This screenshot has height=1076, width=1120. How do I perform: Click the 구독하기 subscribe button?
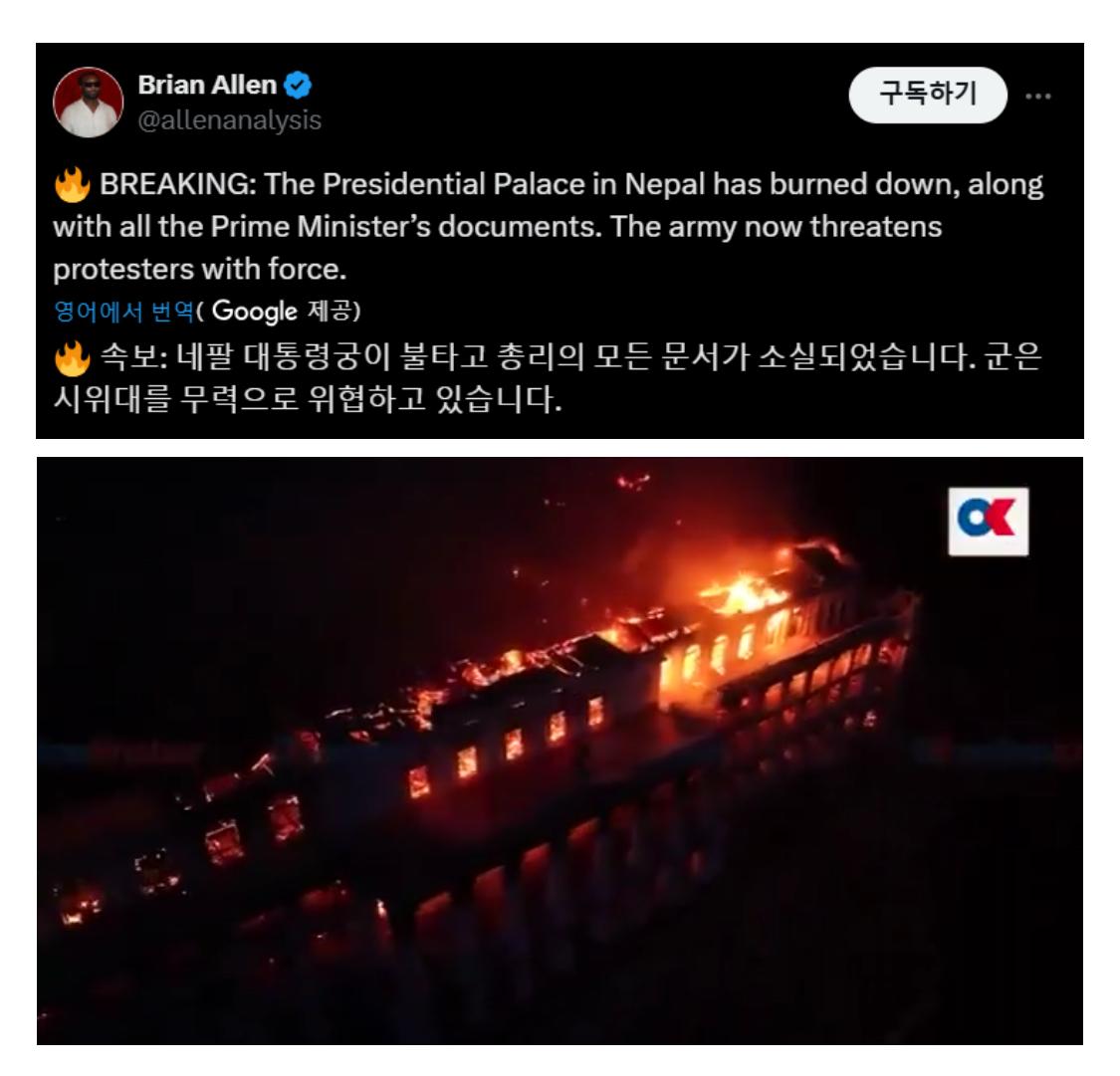tap(927, 95)
